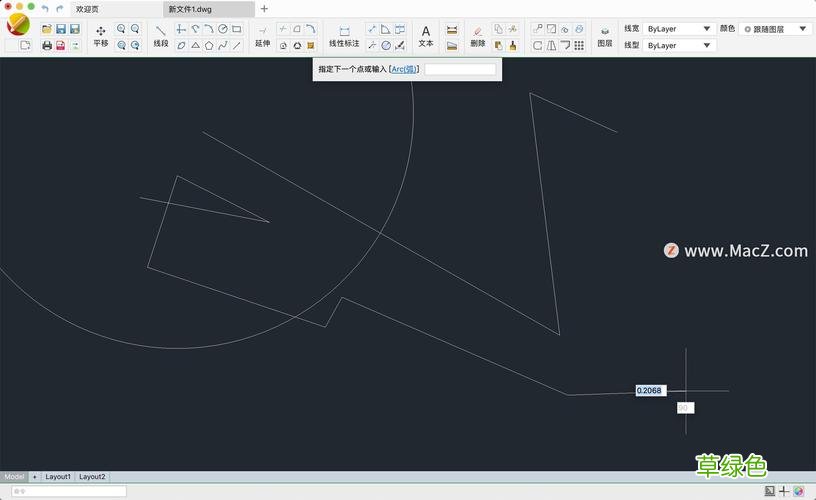Image resolution: width=816 pixels, height=500 pixels.
Task: Activate the 延伸 extend tool
Action: coord(262,36)
